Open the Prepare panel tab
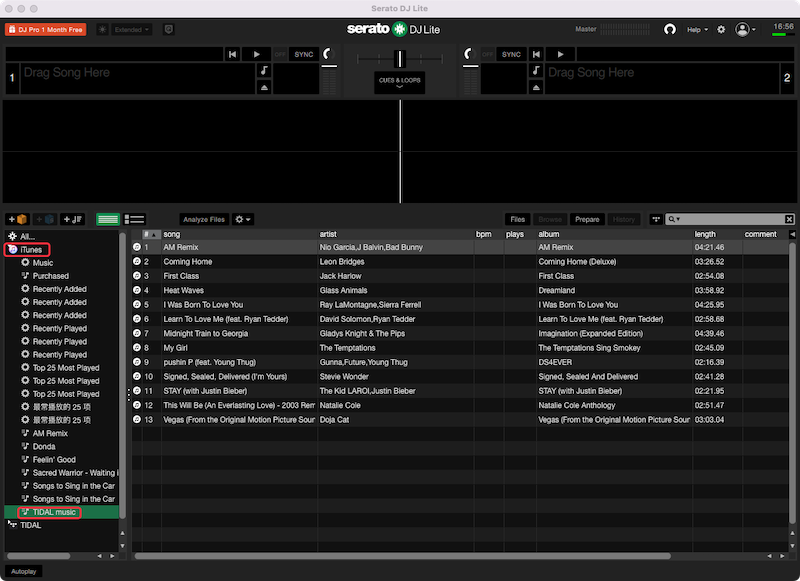Viewport: 800px width, 581px height. click(587, 219)
